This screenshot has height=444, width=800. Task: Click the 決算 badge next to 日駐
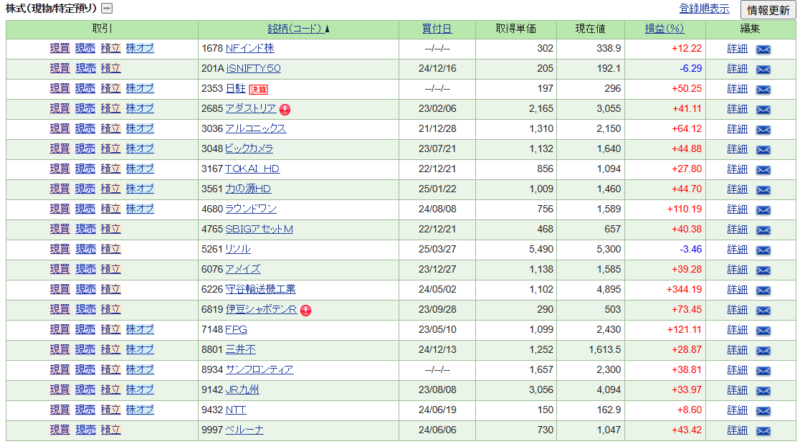coord(258,89)
